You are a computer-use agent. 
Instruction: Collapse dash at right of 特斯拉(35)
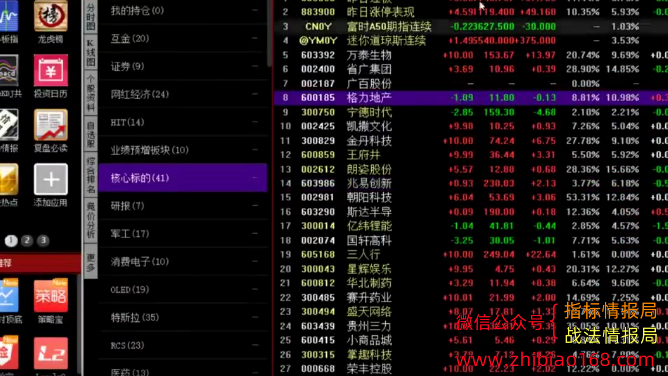click(x=254, y=317)
